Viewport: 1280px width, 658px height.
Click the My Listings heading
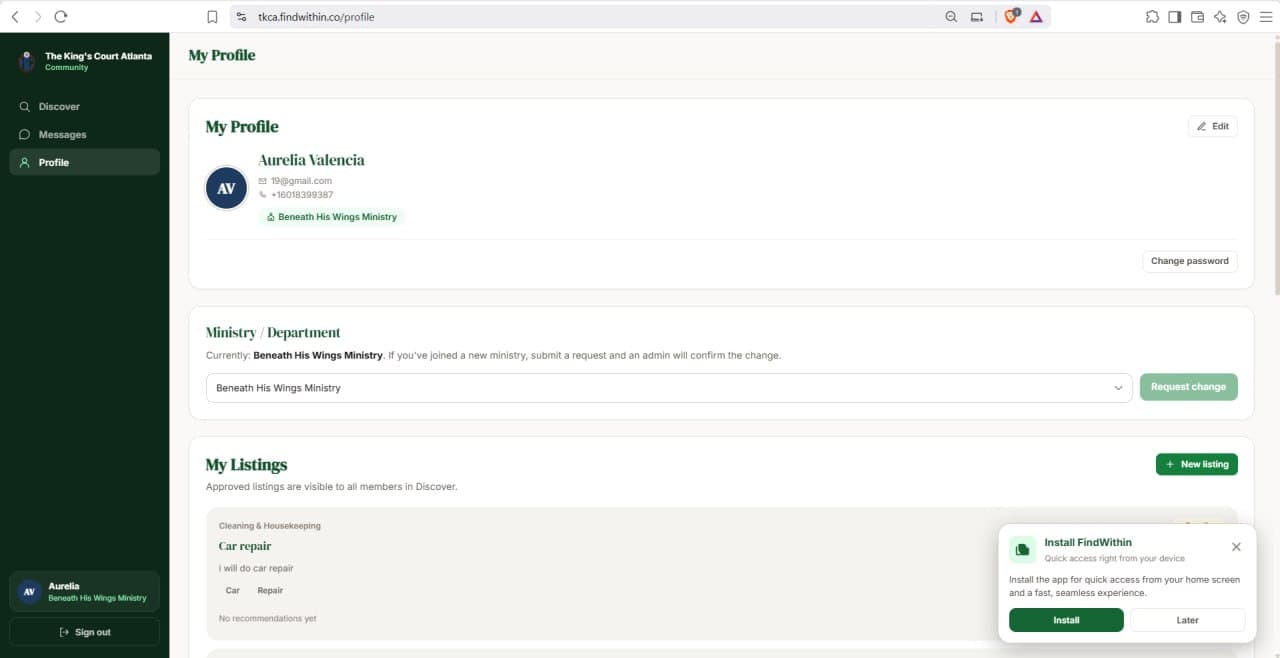246,465
